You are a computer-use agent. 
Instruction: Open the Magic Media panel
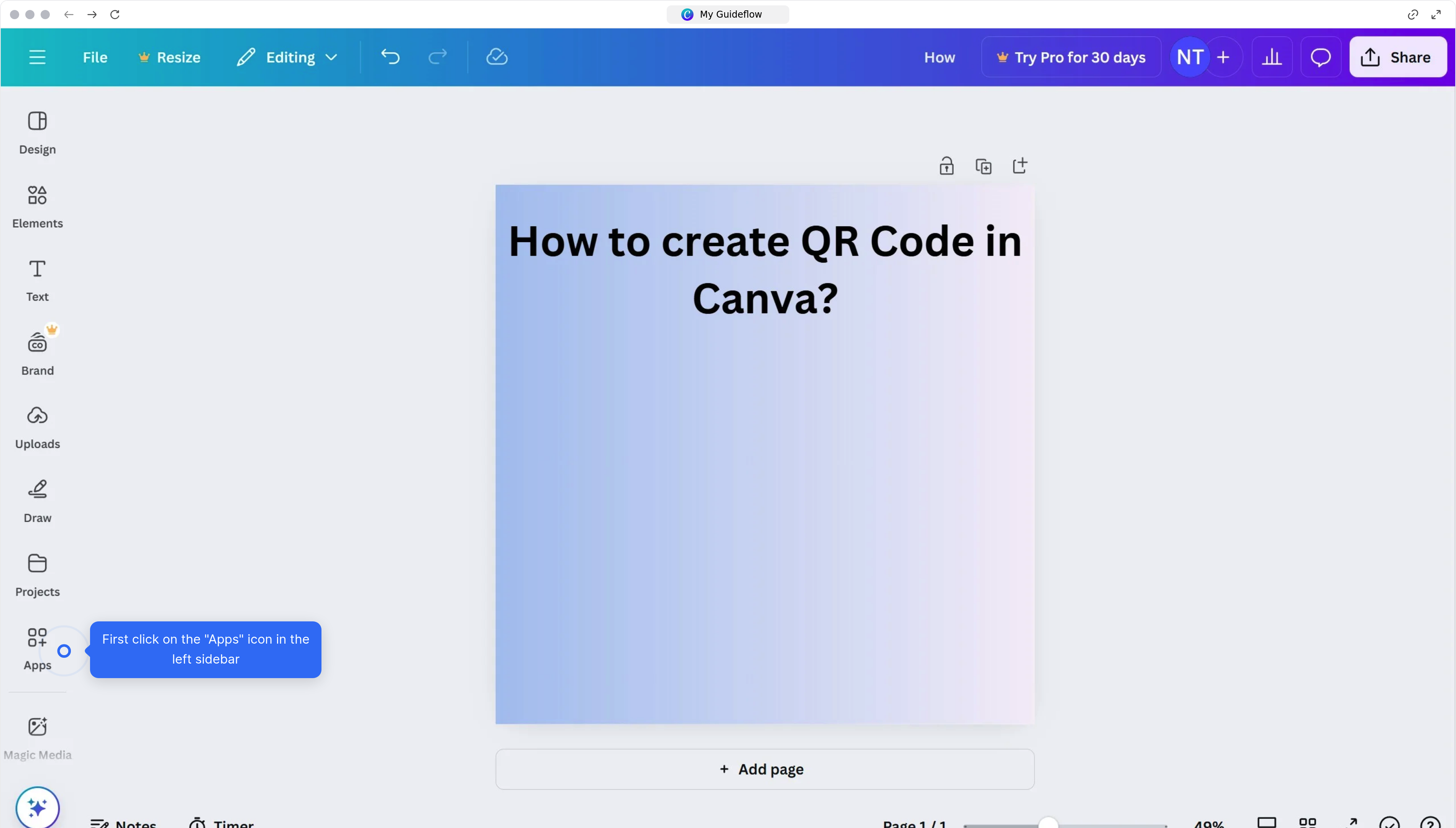tap(37, 736)
